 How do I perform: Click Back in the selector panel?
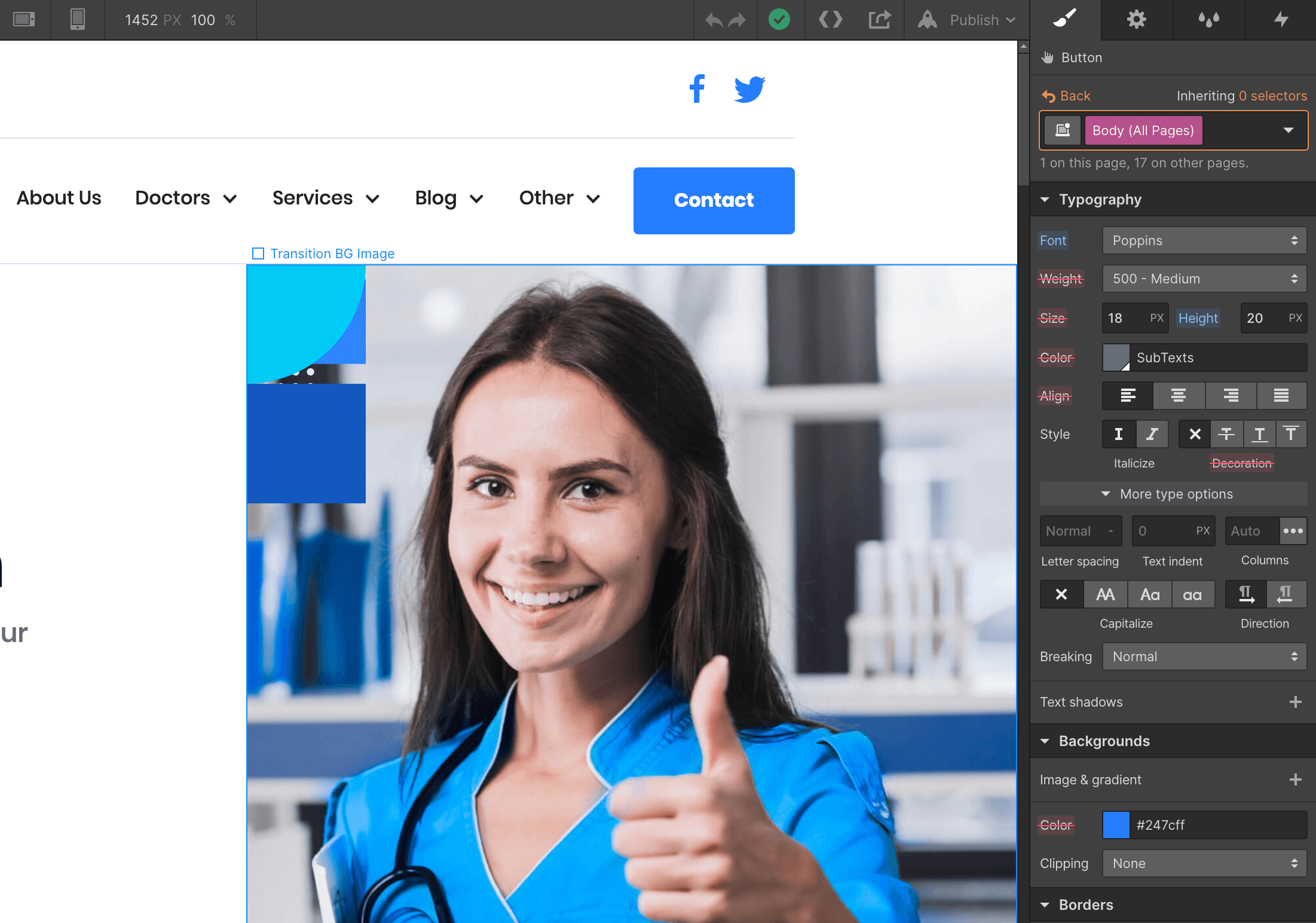(x=1066, y=96)
